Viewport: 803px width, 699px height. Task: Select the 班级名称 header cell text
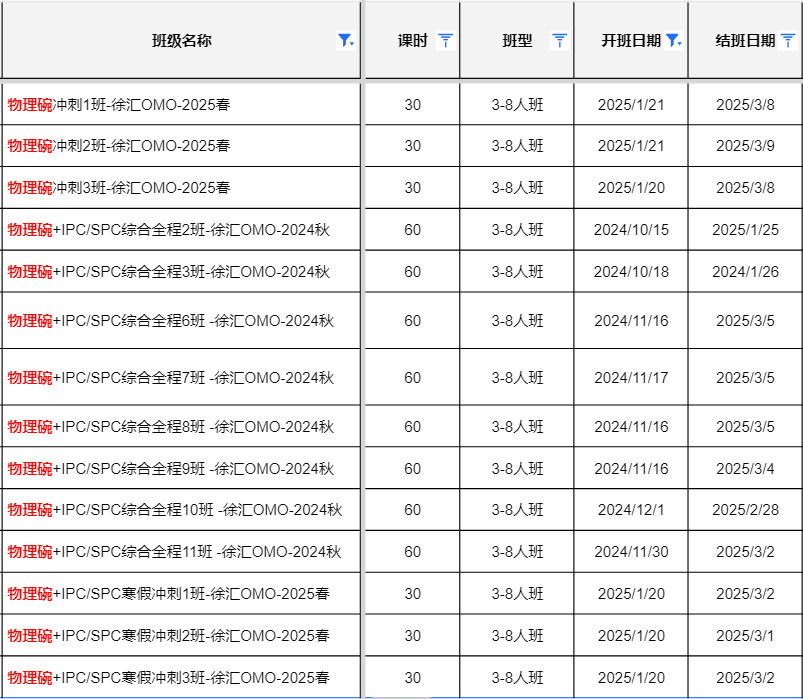pos(181,41)
